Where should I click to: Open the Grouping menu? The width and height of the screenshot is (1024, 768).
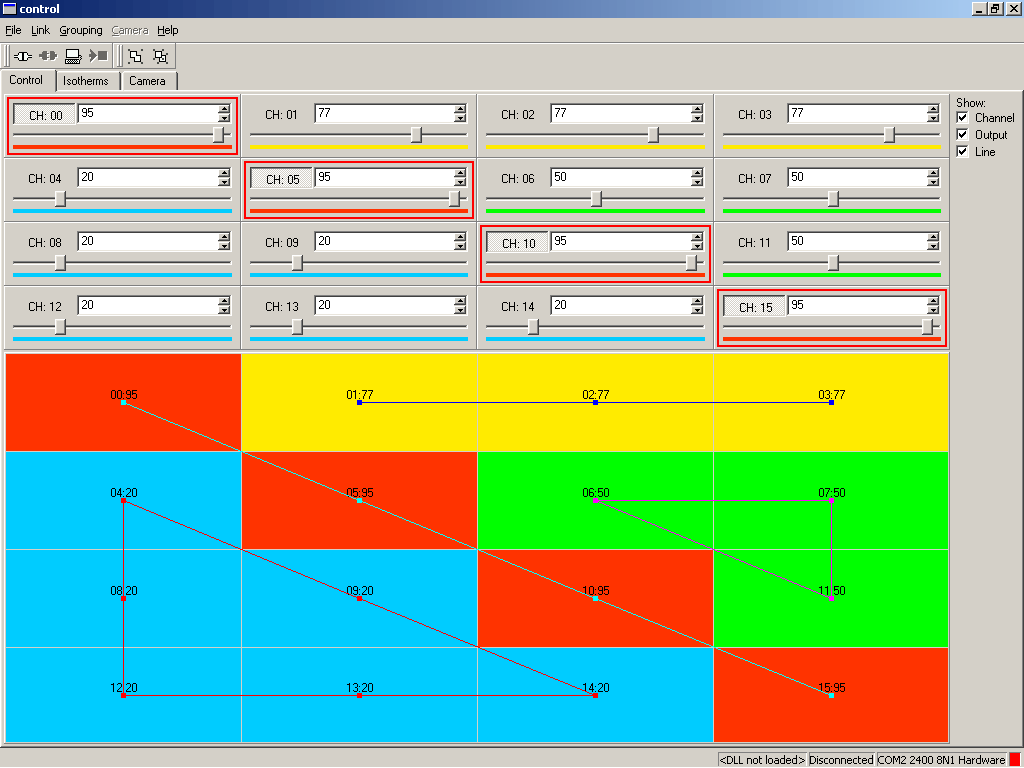coord(81,30)
